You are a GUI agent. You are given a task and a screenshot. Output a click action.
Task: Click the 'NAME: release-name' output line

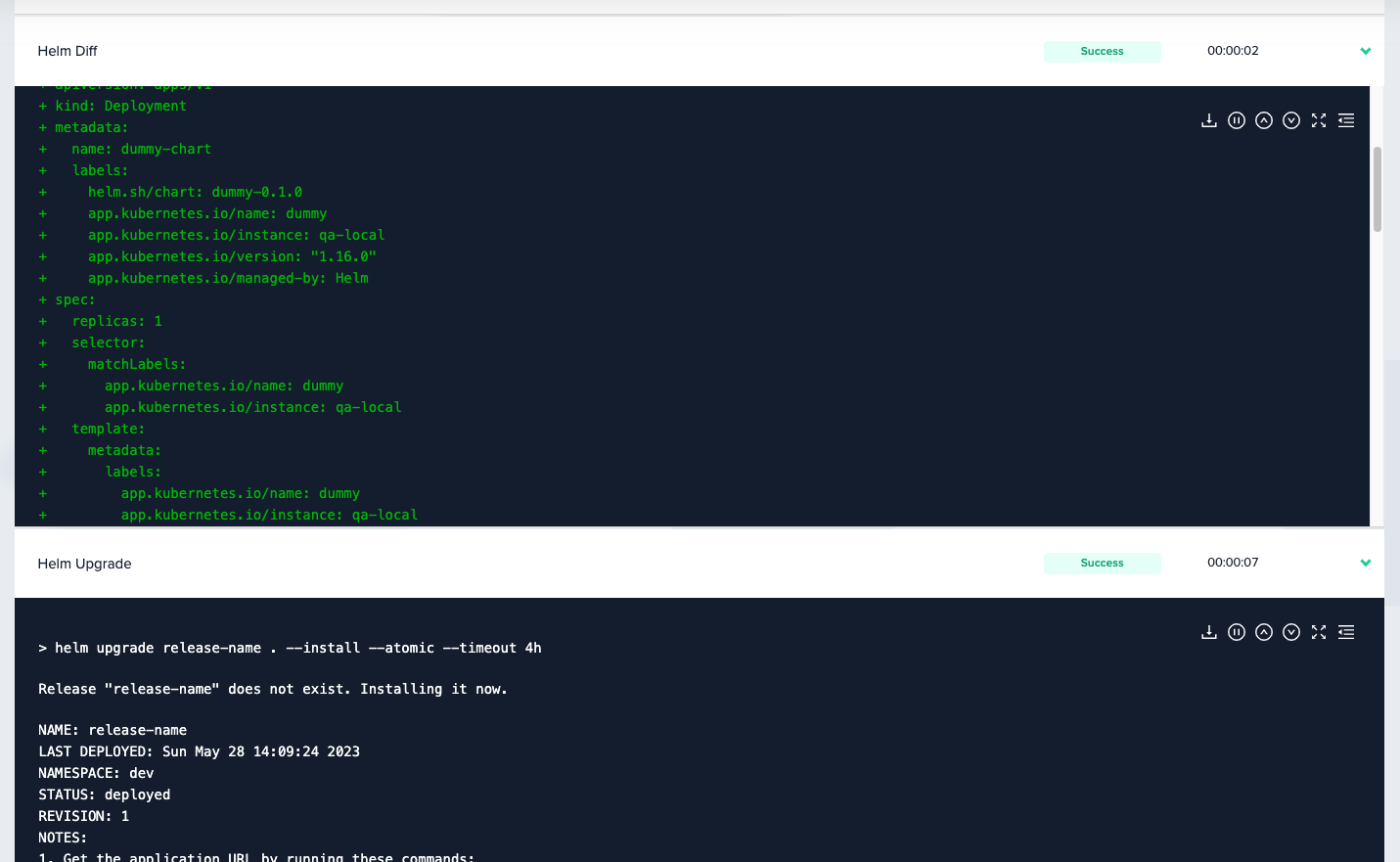(113, 730)
